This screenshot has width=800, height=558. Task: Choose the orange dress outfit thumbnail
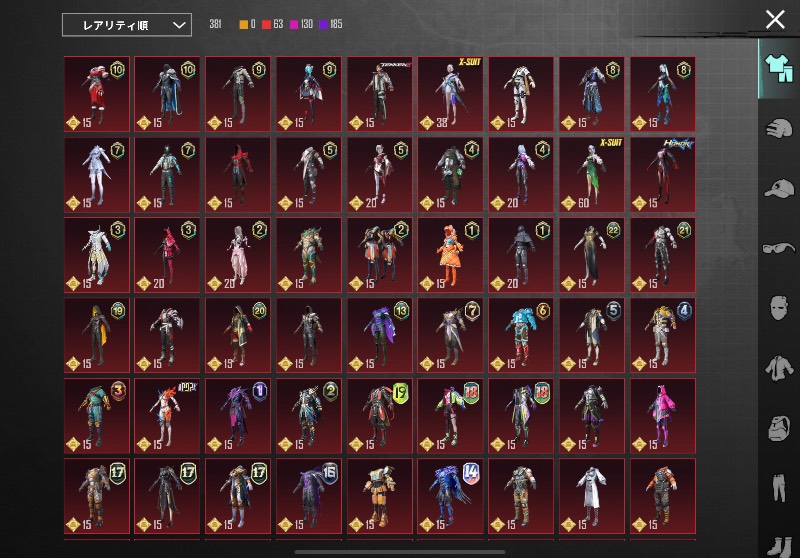click(x=450, y=255)
